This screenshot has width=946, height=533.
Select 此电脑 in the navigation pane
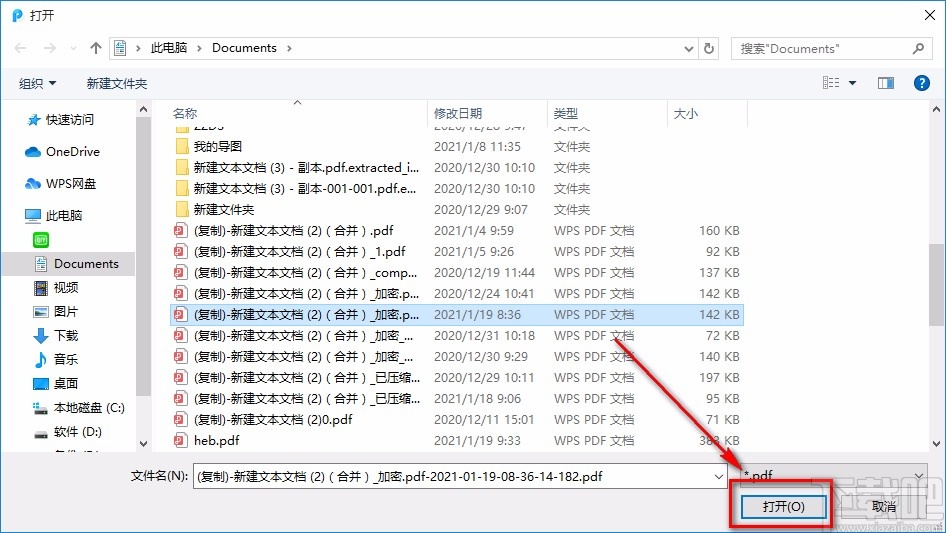click(x=54, y=215)
